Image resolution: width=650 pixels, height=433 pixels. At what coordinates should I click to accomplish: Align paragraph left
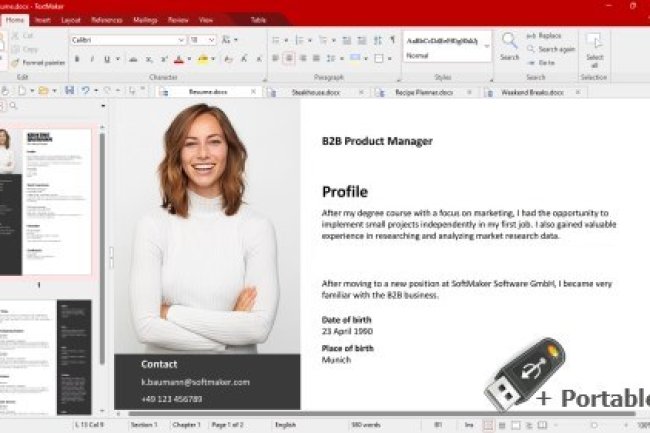tap(276, 58)
